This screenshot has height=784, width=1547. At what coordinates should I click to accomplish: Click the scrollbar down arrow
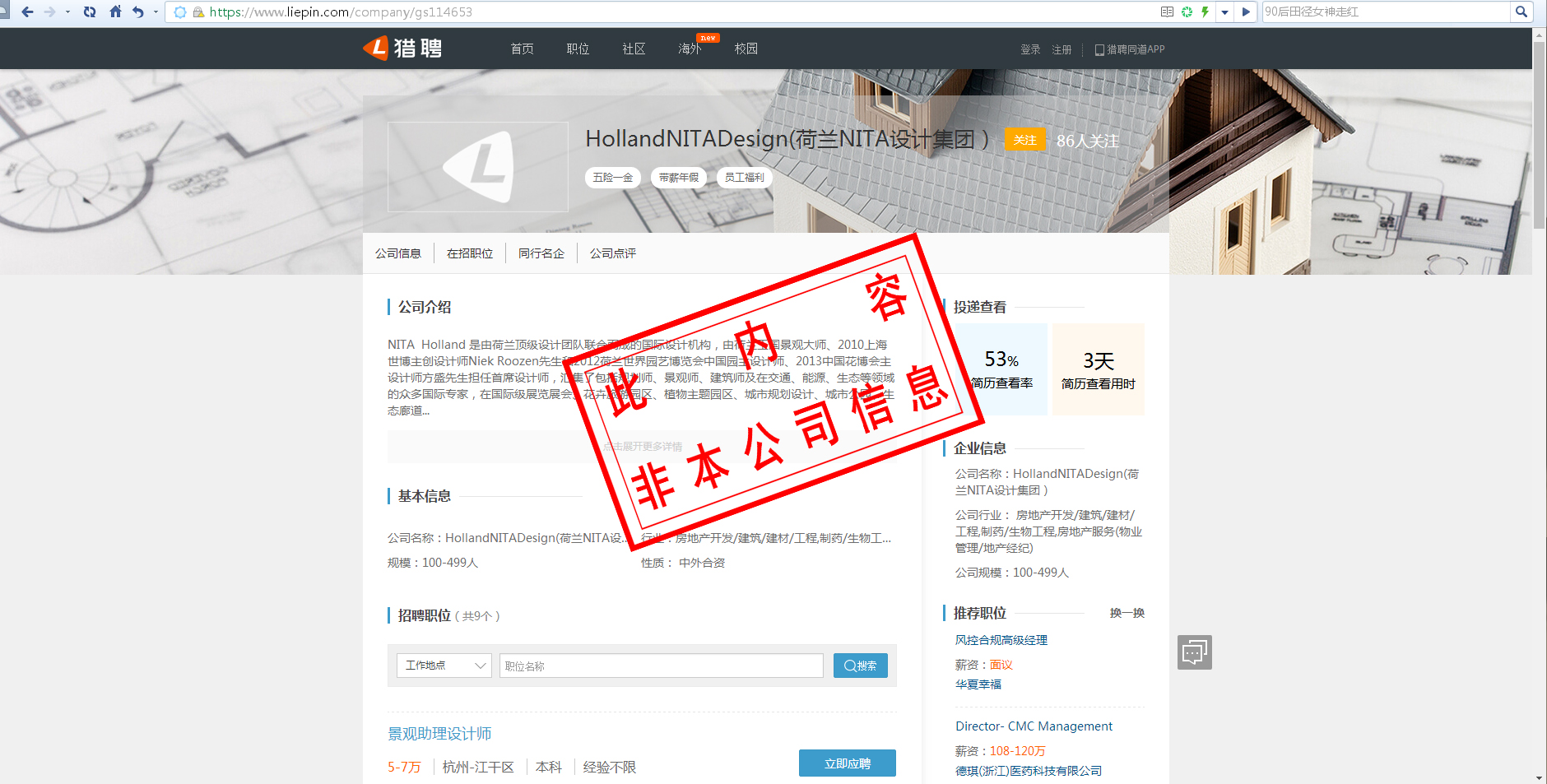(1539, 777)
